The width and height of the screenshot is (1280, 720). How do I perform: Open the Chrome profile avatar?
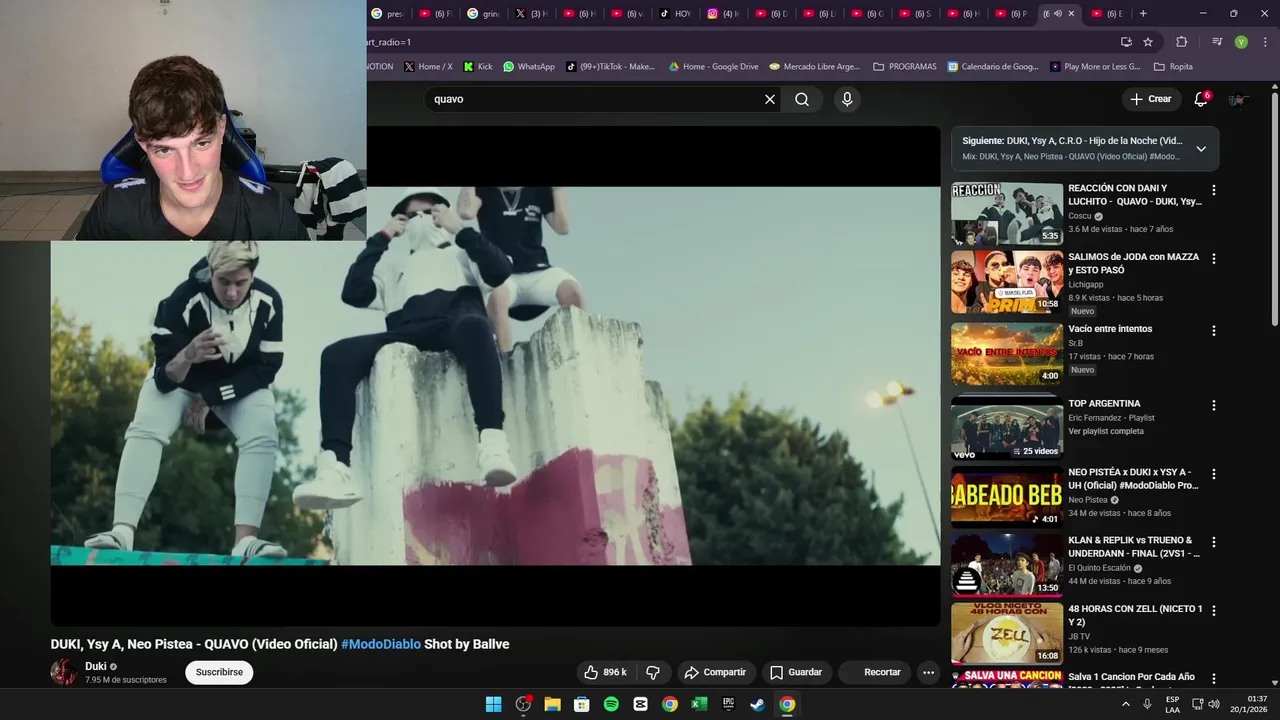(x=1241, y=42)
